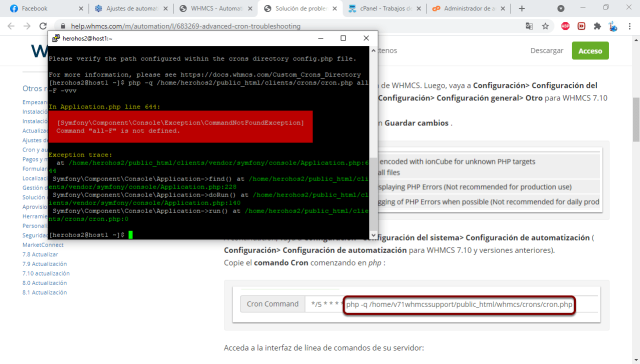Image resolution: width=640 pixels, height=364 pixels.
Task: Click the terminal scrollbar thumb
Action: [373, 194]
